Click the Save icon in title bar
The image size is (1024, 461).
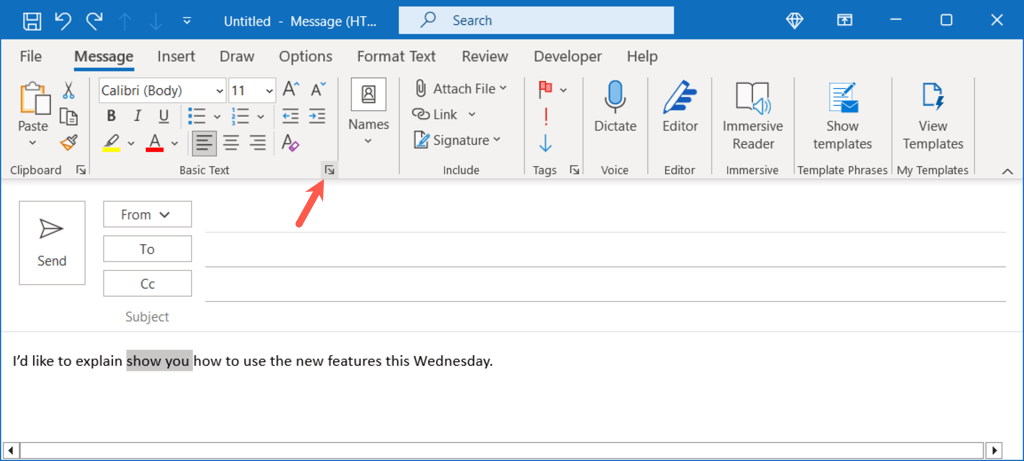pos(32,21)
